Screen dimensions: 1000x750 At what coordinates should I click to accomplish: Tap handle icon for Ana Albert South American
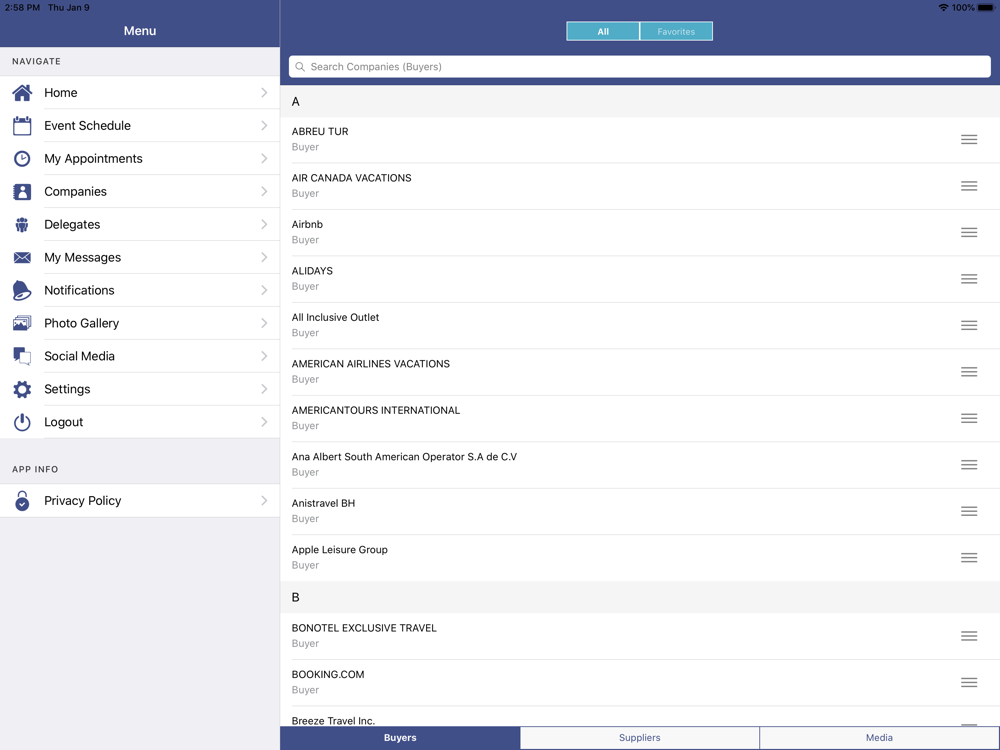[969, 465]
